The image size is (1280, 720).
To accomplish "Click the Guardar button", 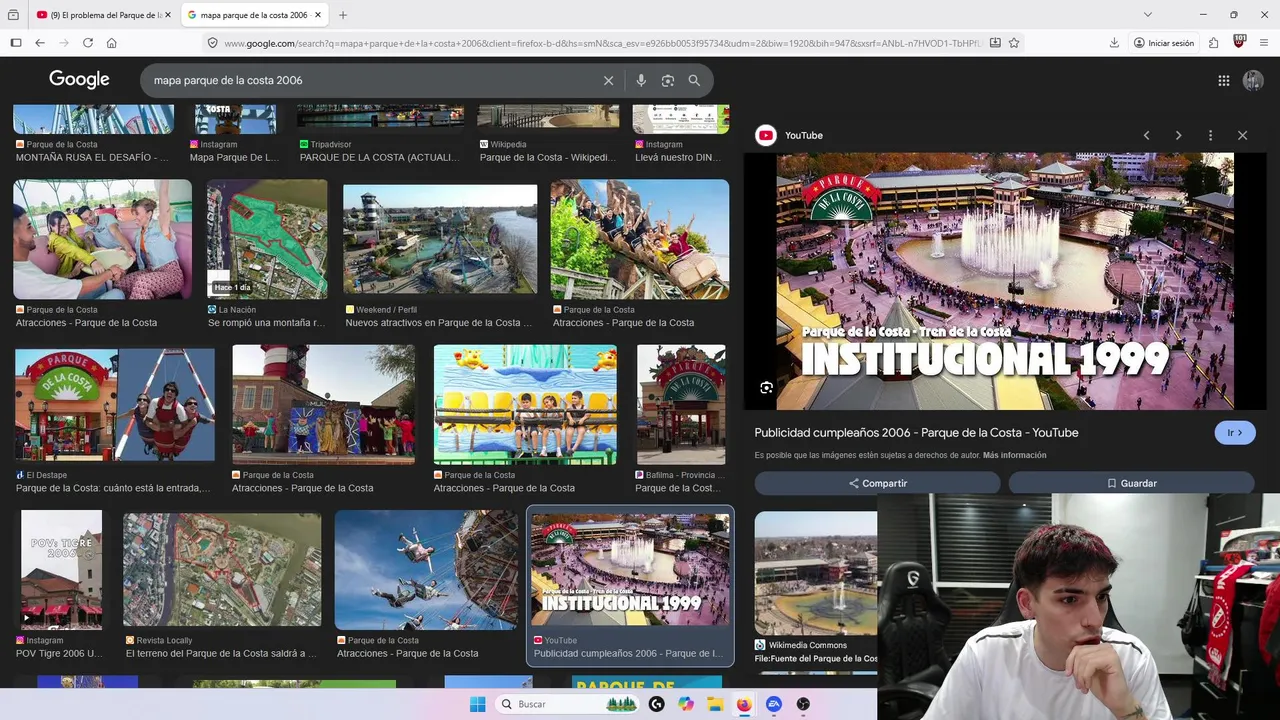I will tap(1131, 483).
